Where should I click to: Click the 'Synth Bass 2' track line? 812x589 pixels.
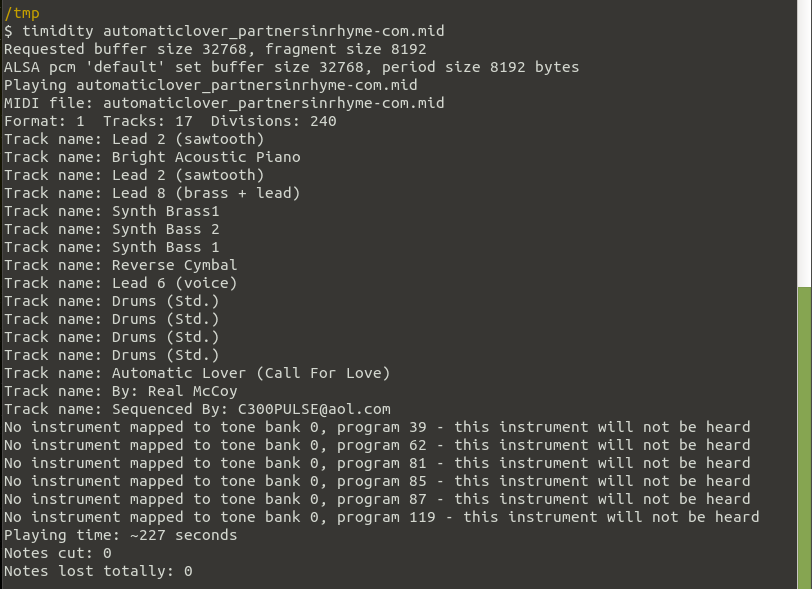coord(111,229)
